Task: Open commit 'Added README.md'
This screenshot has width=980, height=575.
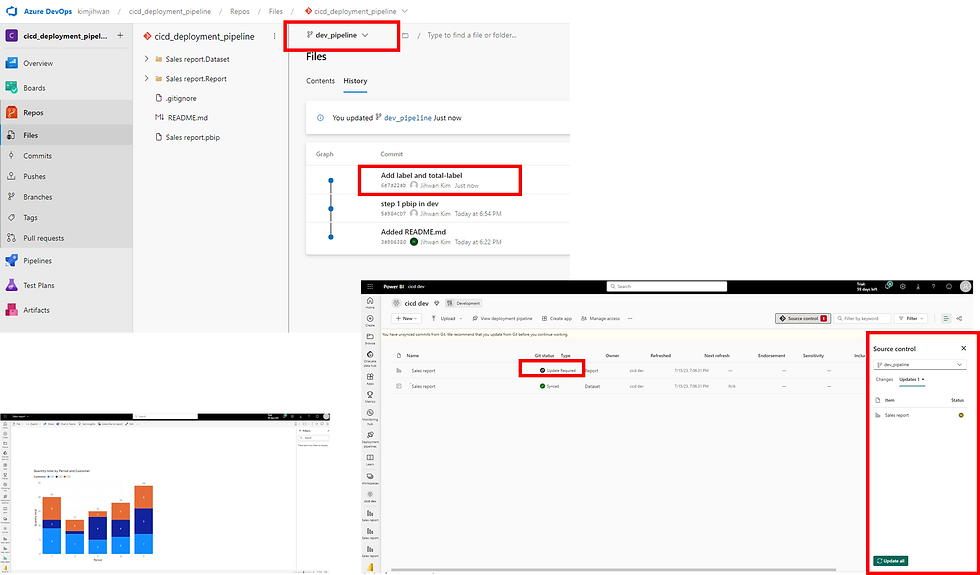Action: (413, 232)
